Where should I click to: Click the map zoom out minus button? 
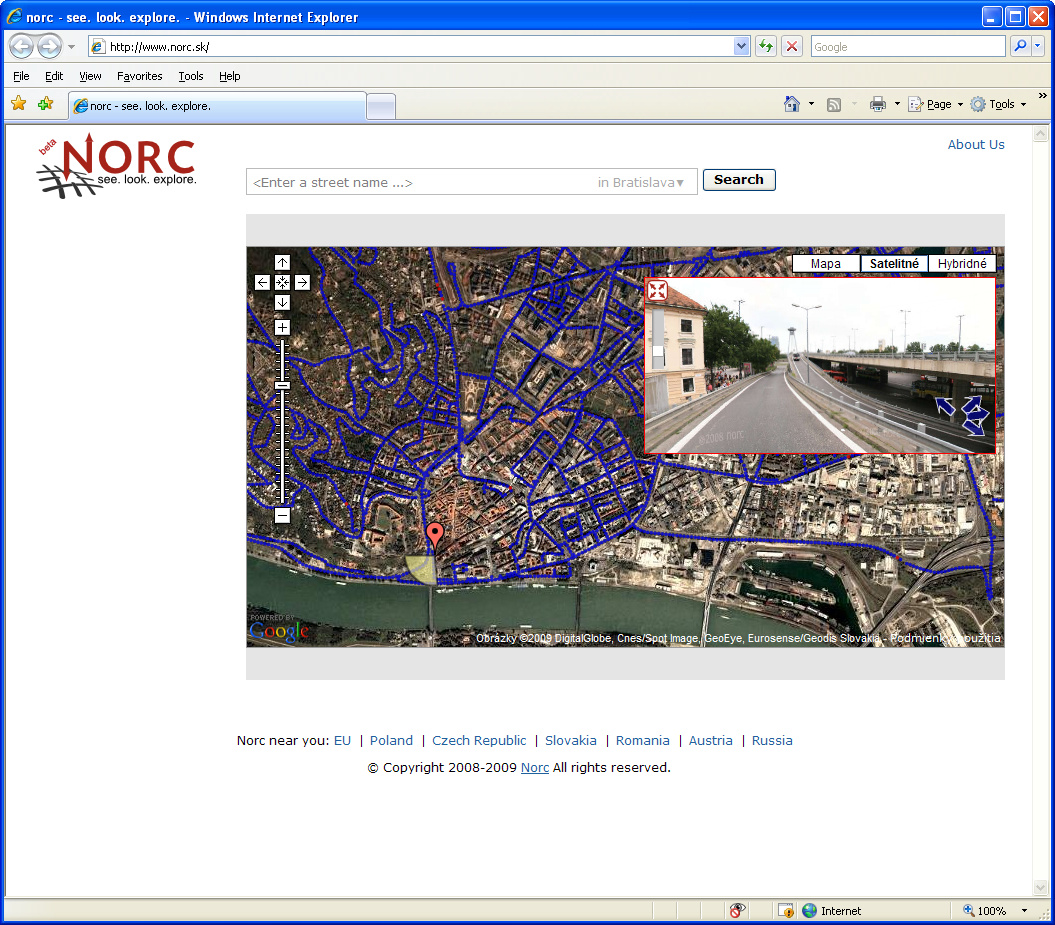click(282, 516)
